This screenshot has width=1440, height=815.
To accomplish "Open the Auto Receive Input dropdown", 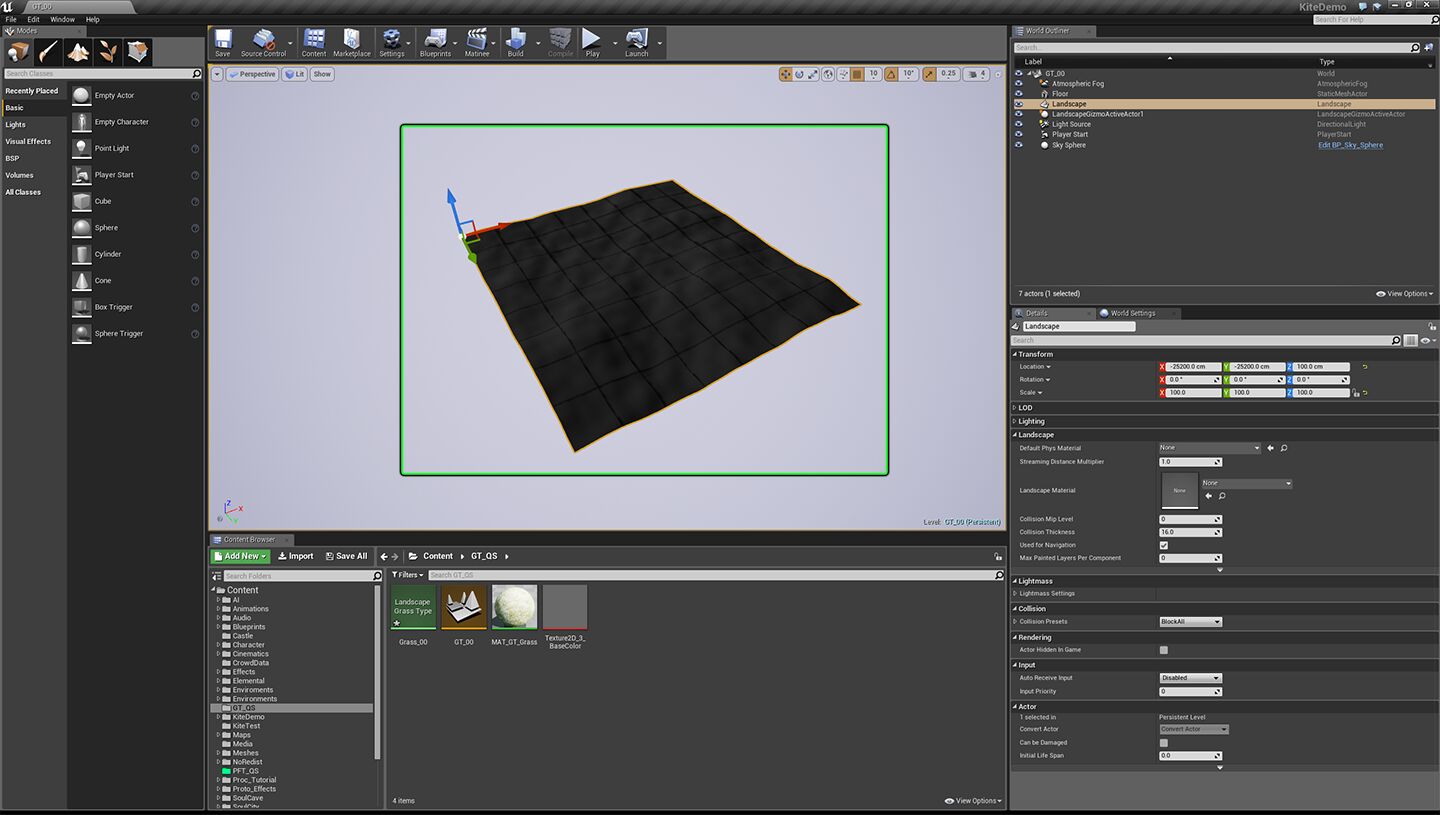I will pyautogui.click(x=1190, y=678).
